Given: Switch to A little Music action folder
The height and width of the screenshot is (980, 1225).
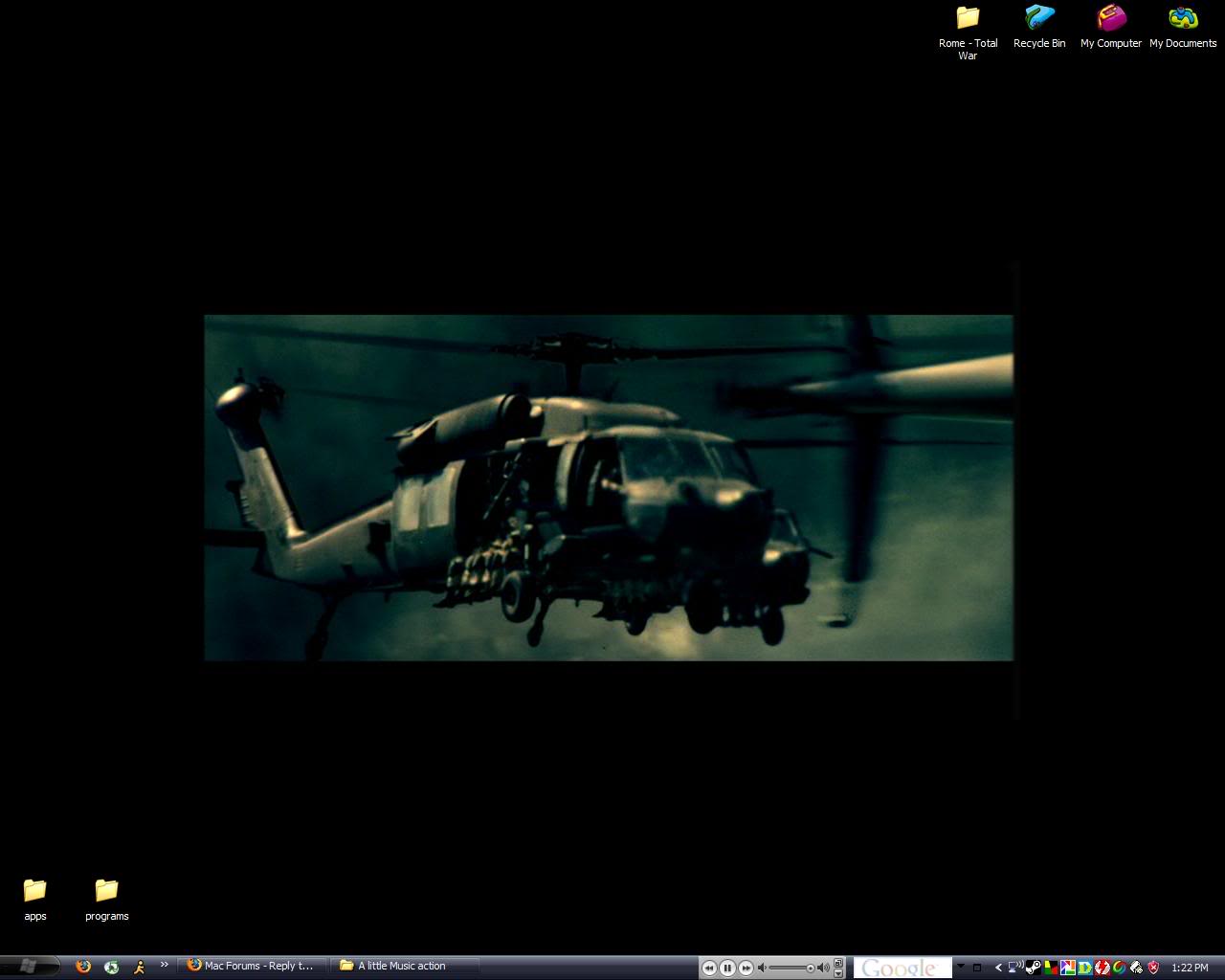Looking at the screenshot, I should pyautogui.click(x=406, y=966).
